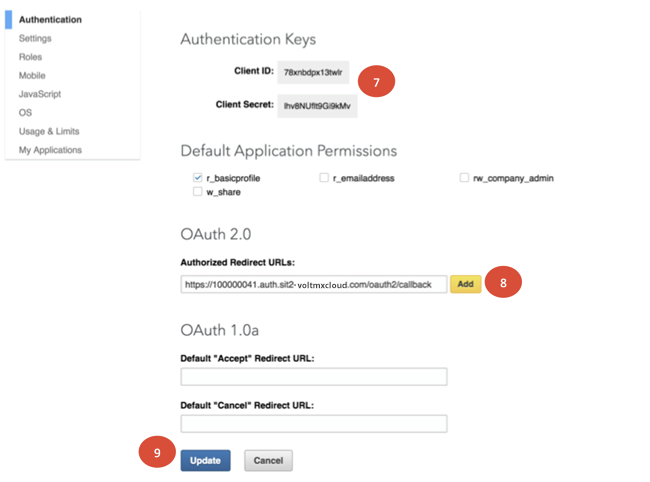Check the rw_company_admin permission
This screenshot has height=482, width=650.
pyautogui.click(x=464, y=178)
